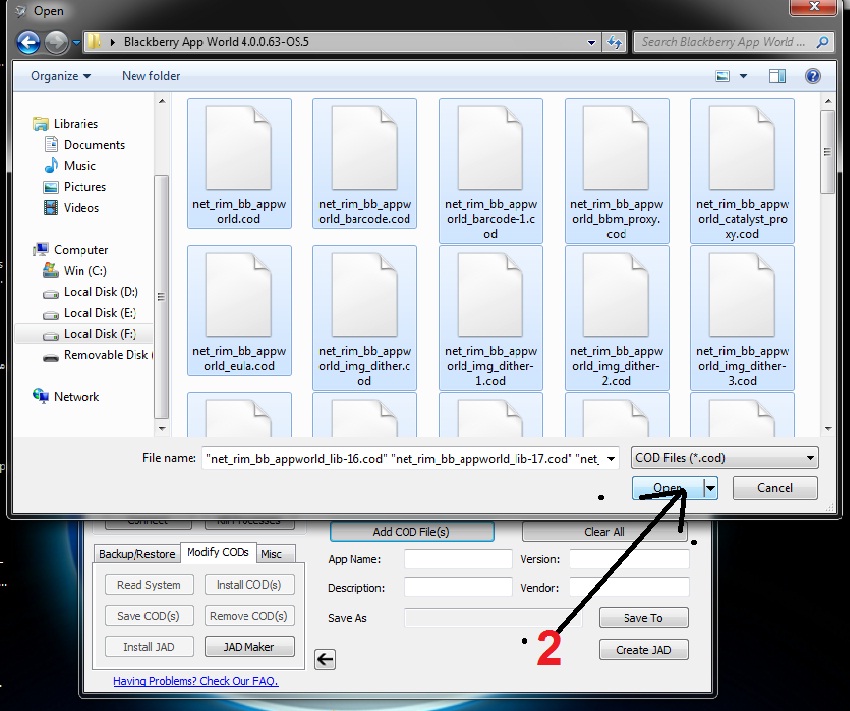The width and height of the screenshot is (850, 711).
Task: Click the Version input field
Action: click(x=629, y=559)
